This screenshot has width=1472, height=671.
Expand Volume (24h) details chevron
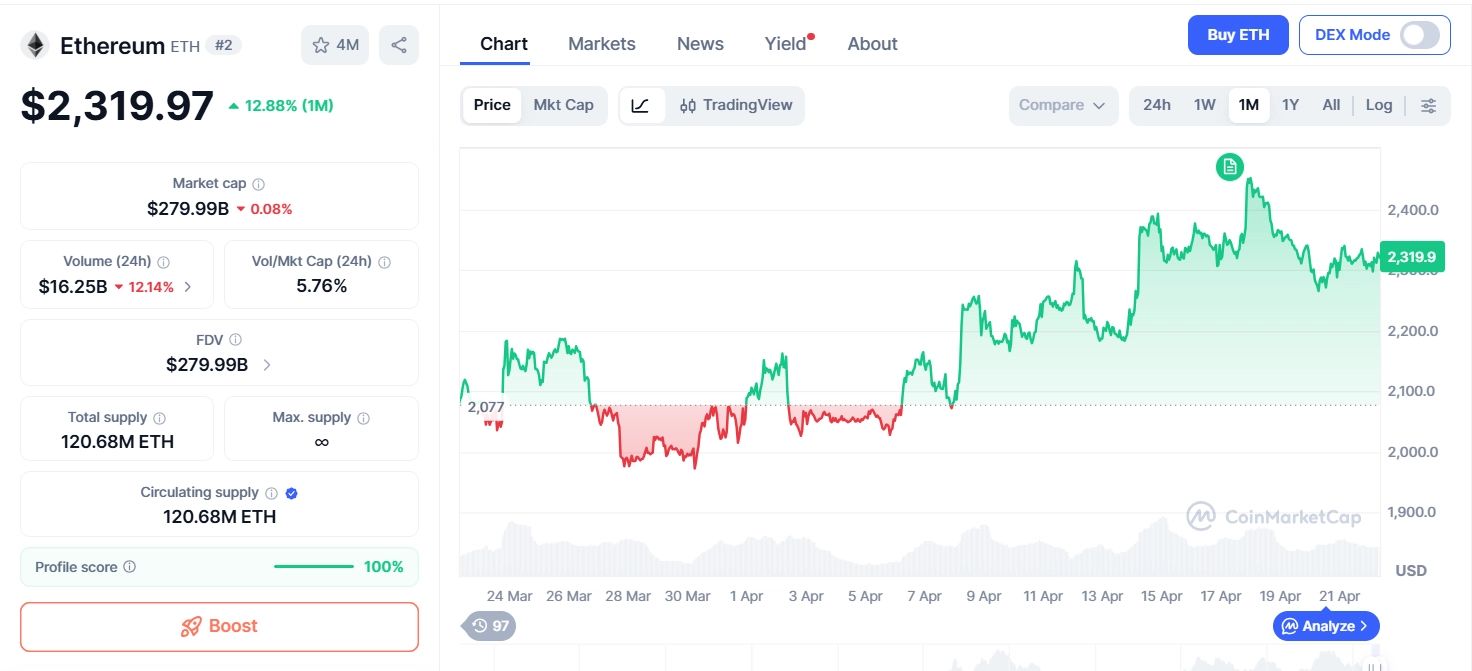pos(188,287)
